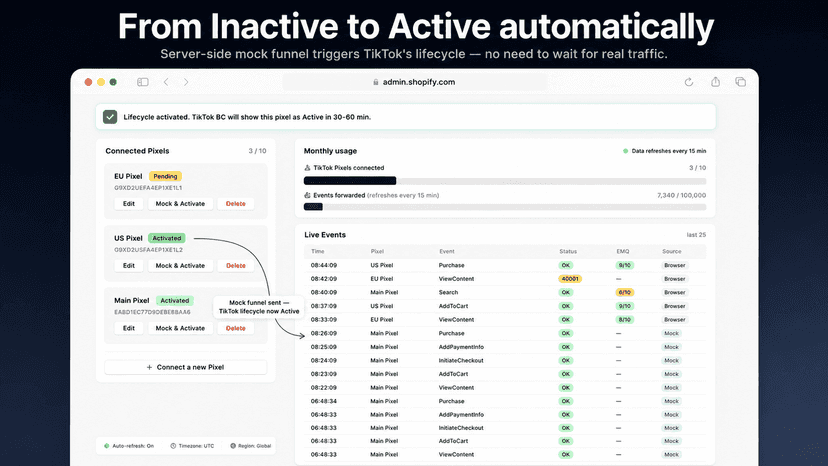Image resolution: width=828 pixels, height=466 pixels.
Task: Delete the US Pixel
Action: tap(236, 266)
